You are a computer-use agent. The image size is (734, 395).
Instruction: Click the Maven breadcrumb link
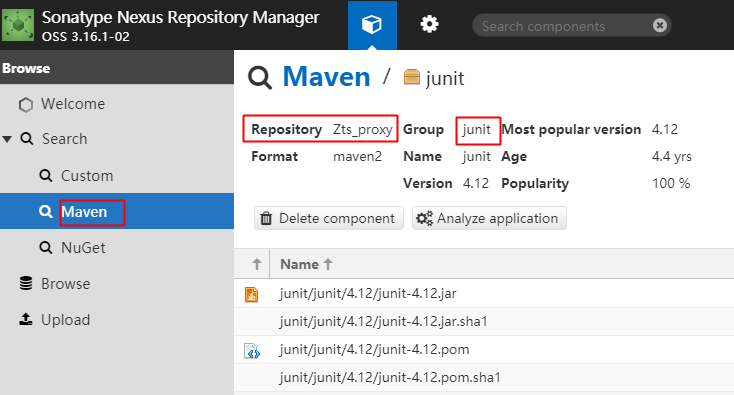click(x=326, y=77)
